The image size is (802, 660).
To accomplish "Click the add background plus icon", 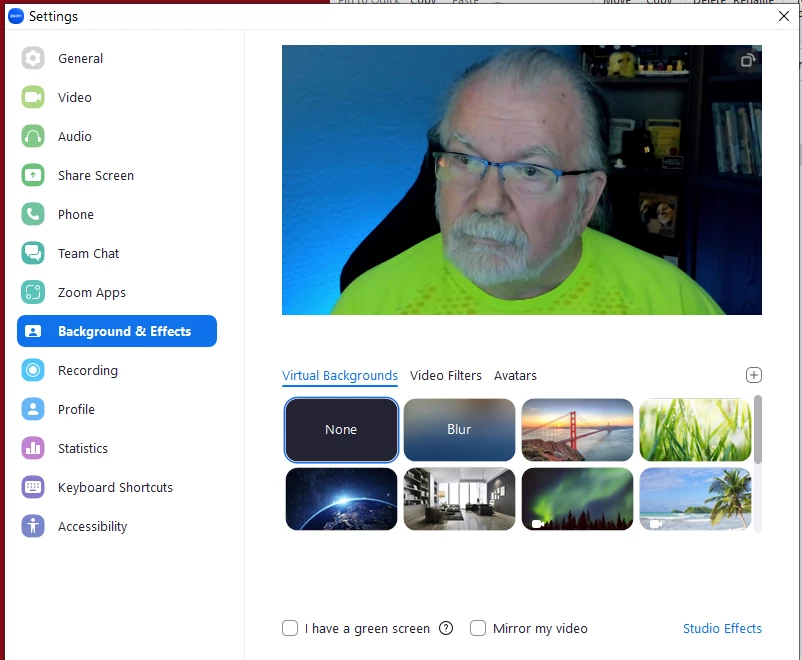I will click(753, 375).
